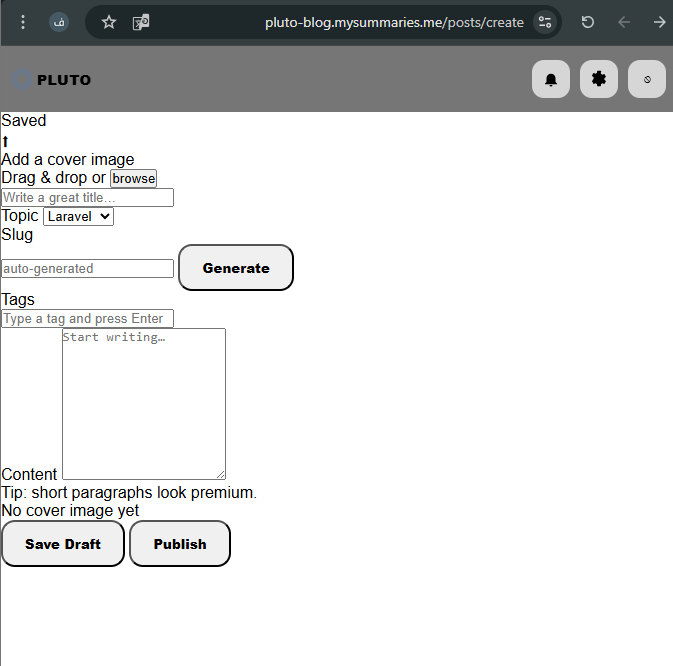Click the Generate slug button
Viewport: 673px width, 666px height.
(236, 268)
